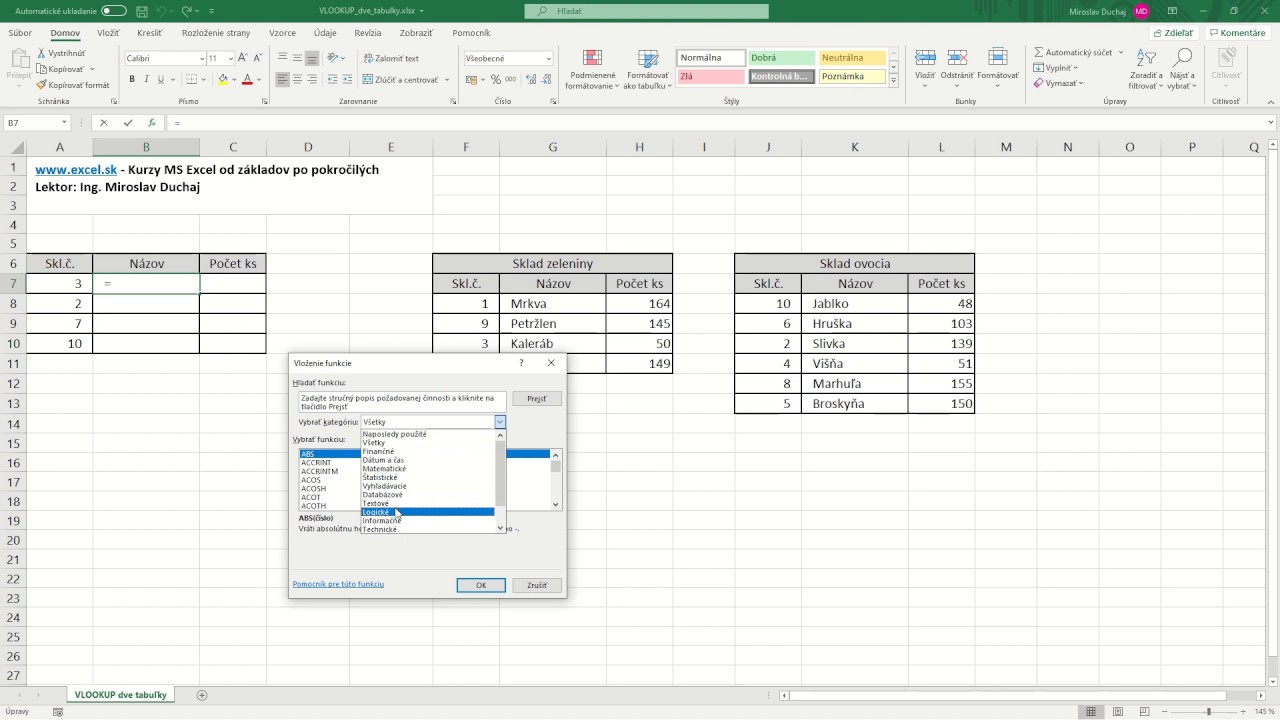The image size is (1280, 720).
Task: Select the Dobrá cell style
Action: coord(781,58)
